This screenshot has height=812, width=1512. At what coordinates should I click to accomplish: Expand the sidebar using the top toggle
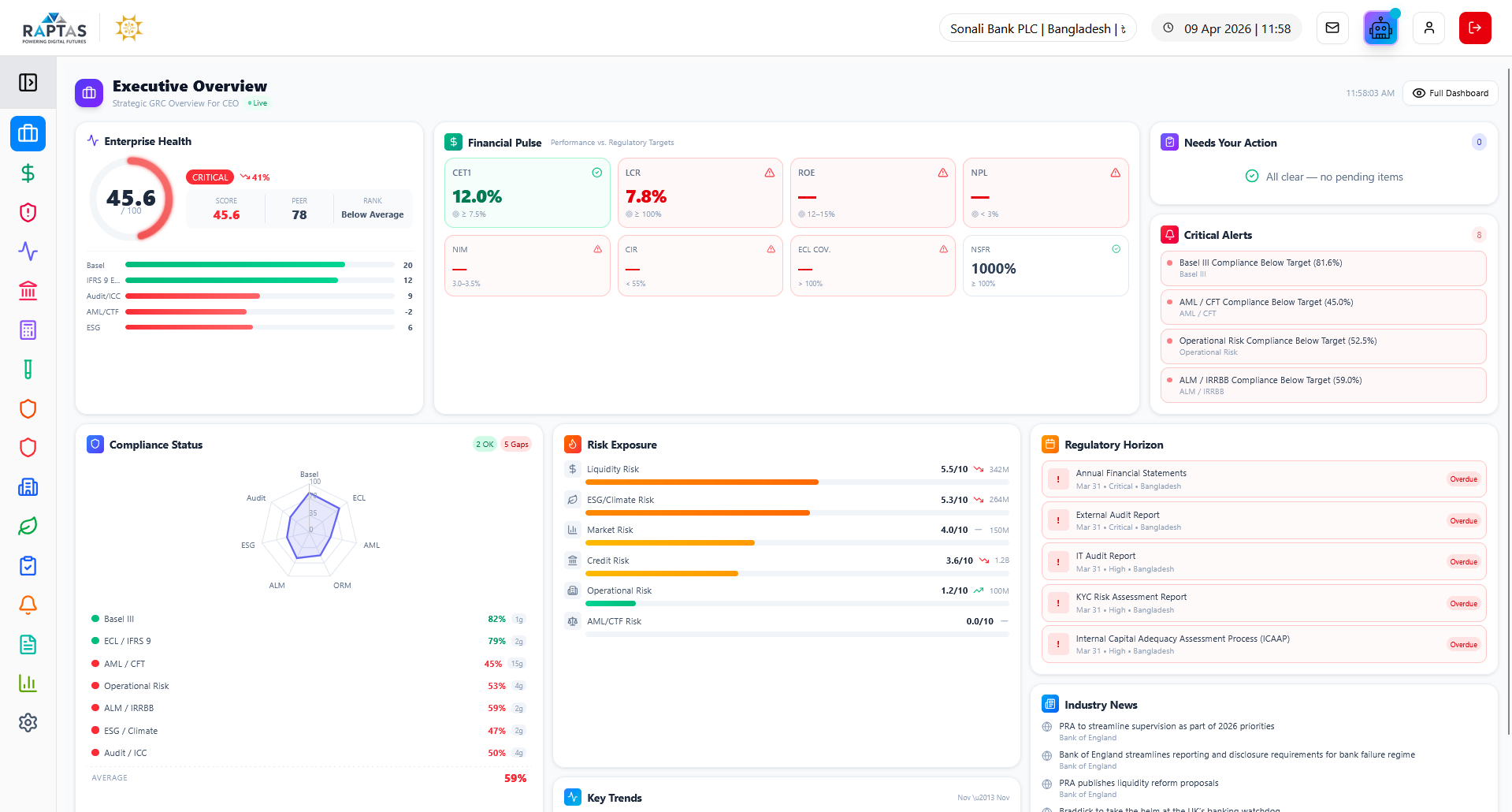[x=28, y=82]
